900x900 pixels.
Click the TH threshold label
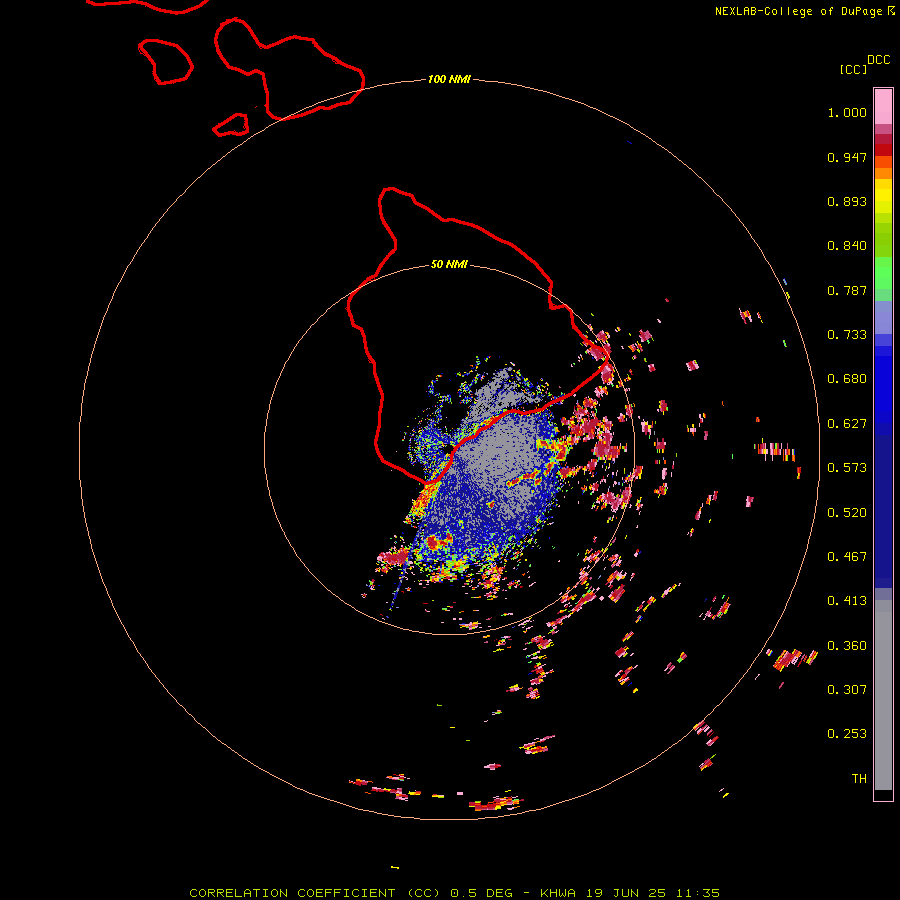(x=859, y=779)
